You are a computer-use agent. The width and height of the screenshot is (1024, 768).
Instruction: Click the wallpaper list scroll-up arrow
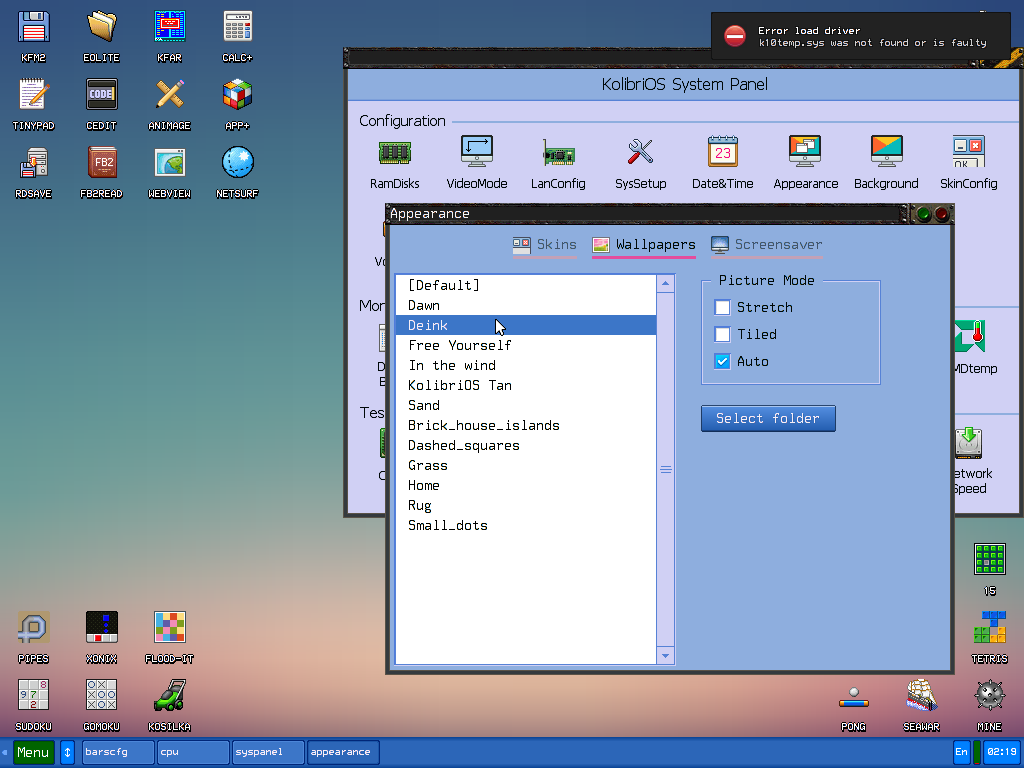click(x=666, y=285)
